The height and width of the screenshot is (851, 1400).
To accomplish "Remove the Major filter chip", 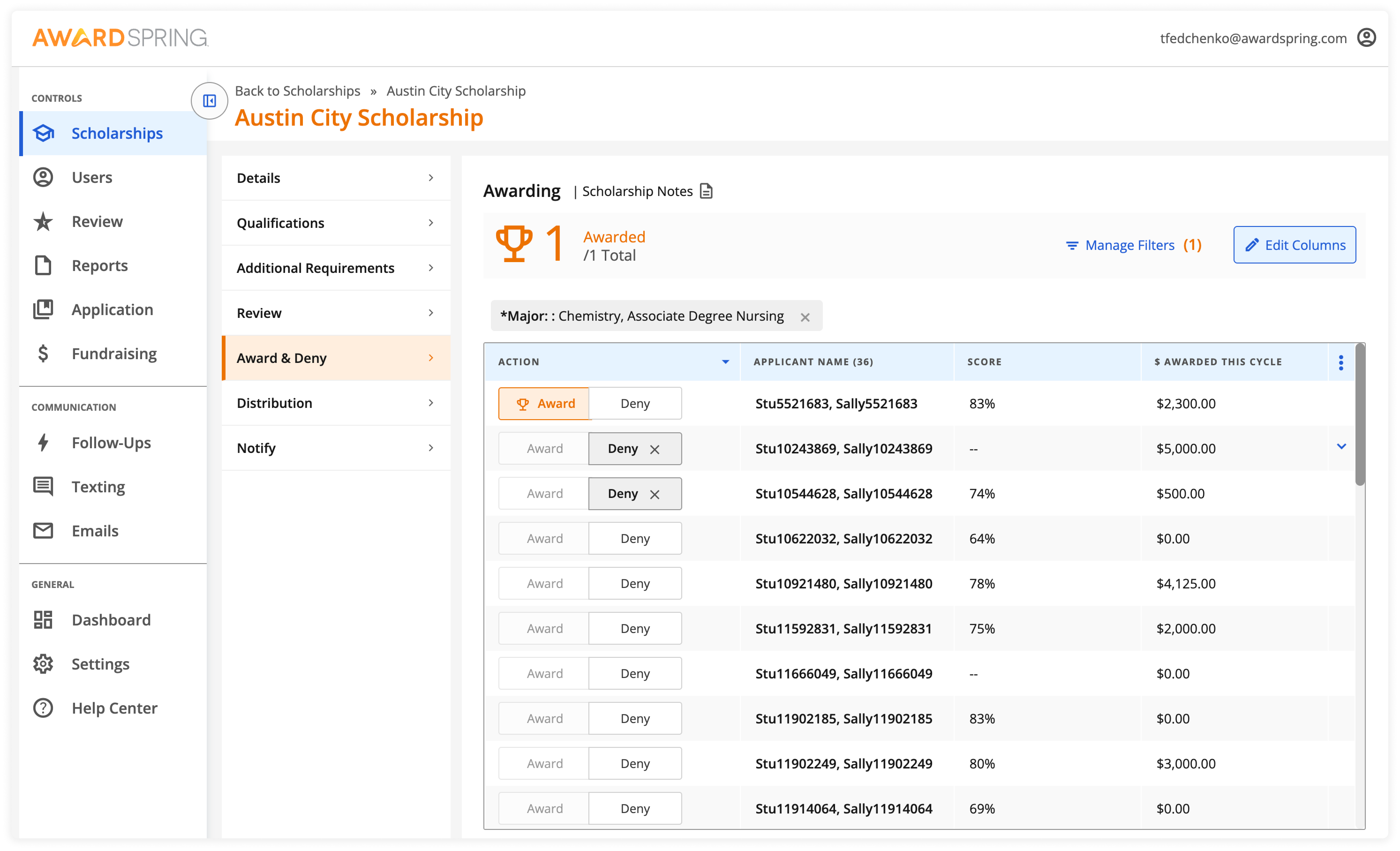I will (x=805, y=316).
